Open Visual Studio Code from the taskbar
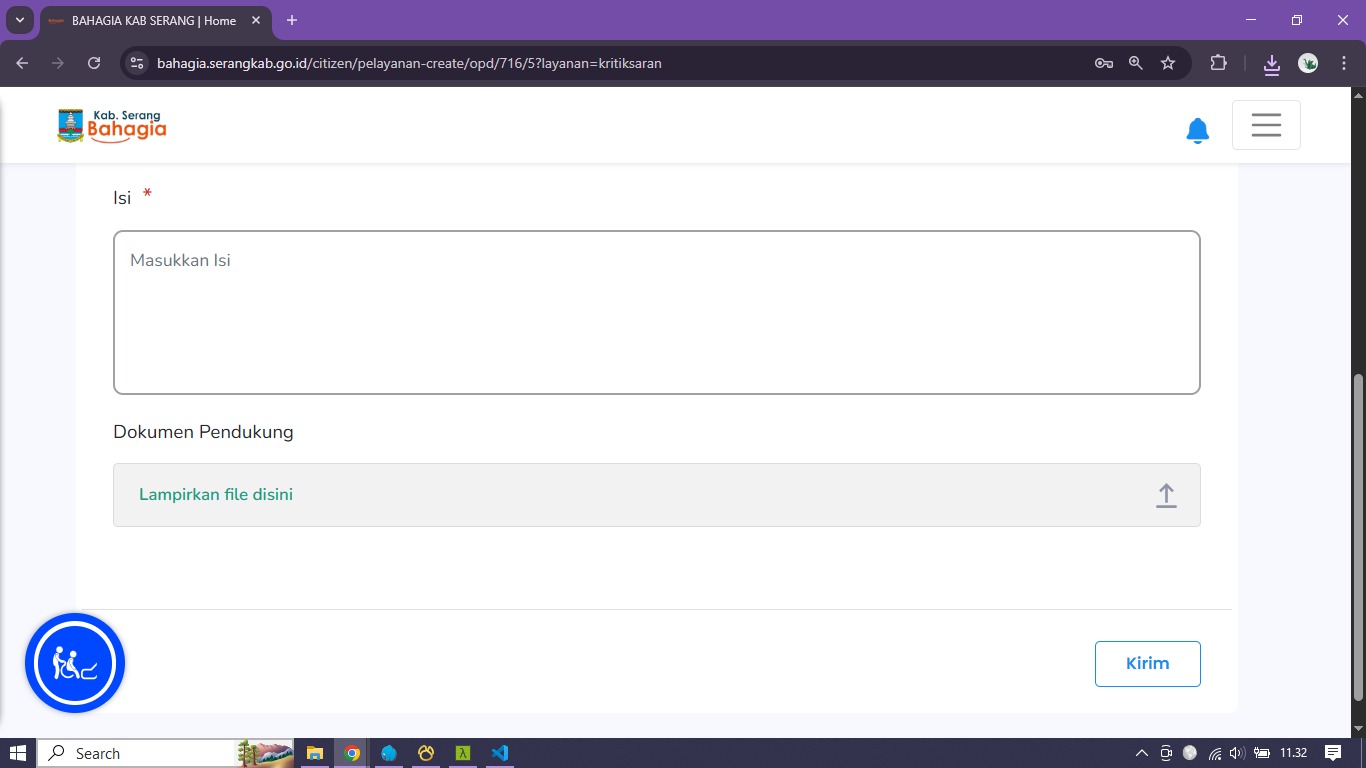Image resolution: width=1366 pixels, height=768 pixels. [x=501, y=753]
